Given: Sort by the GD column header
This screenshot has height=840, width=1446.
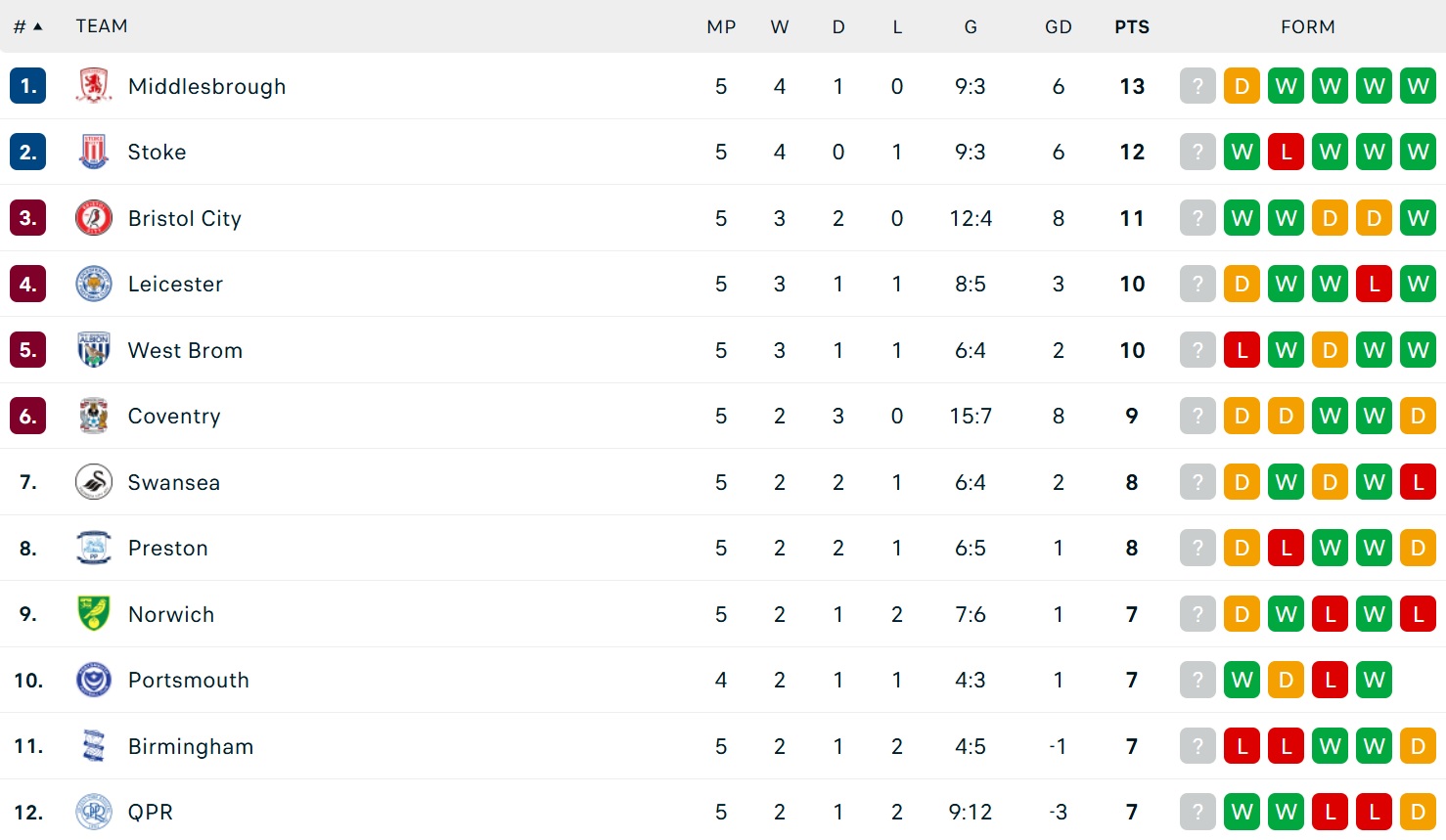Looking at the screenshot, I should [1058, 26].
